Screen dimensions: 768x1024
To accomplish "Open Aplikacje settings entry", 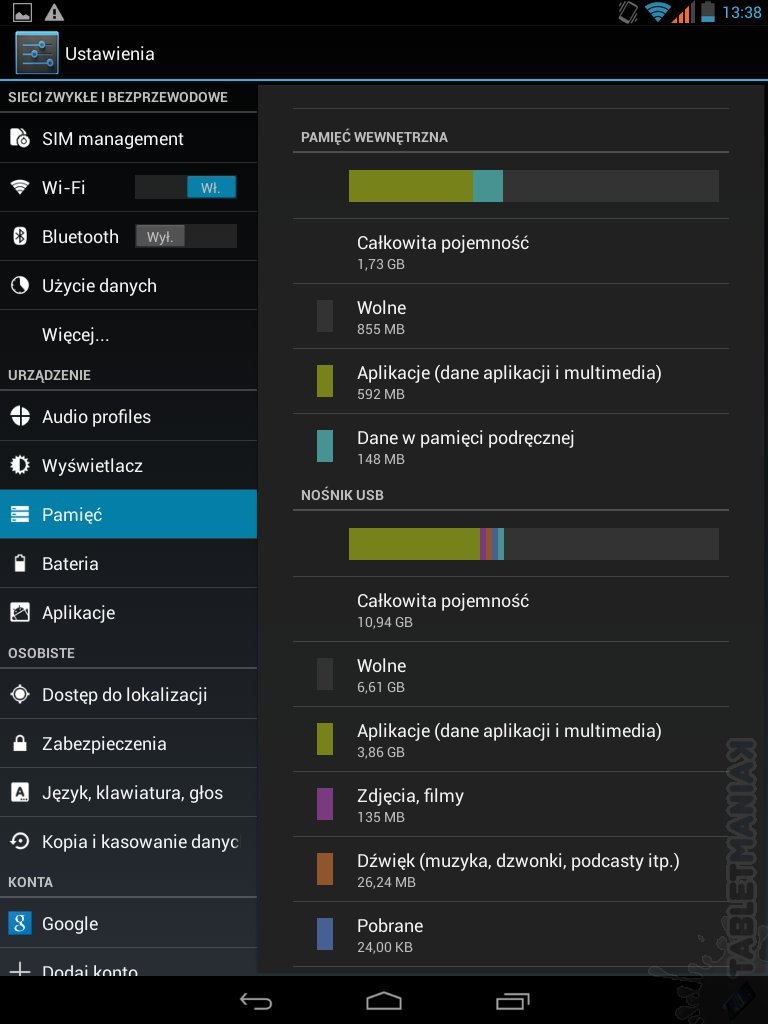I will pos(78,613).
